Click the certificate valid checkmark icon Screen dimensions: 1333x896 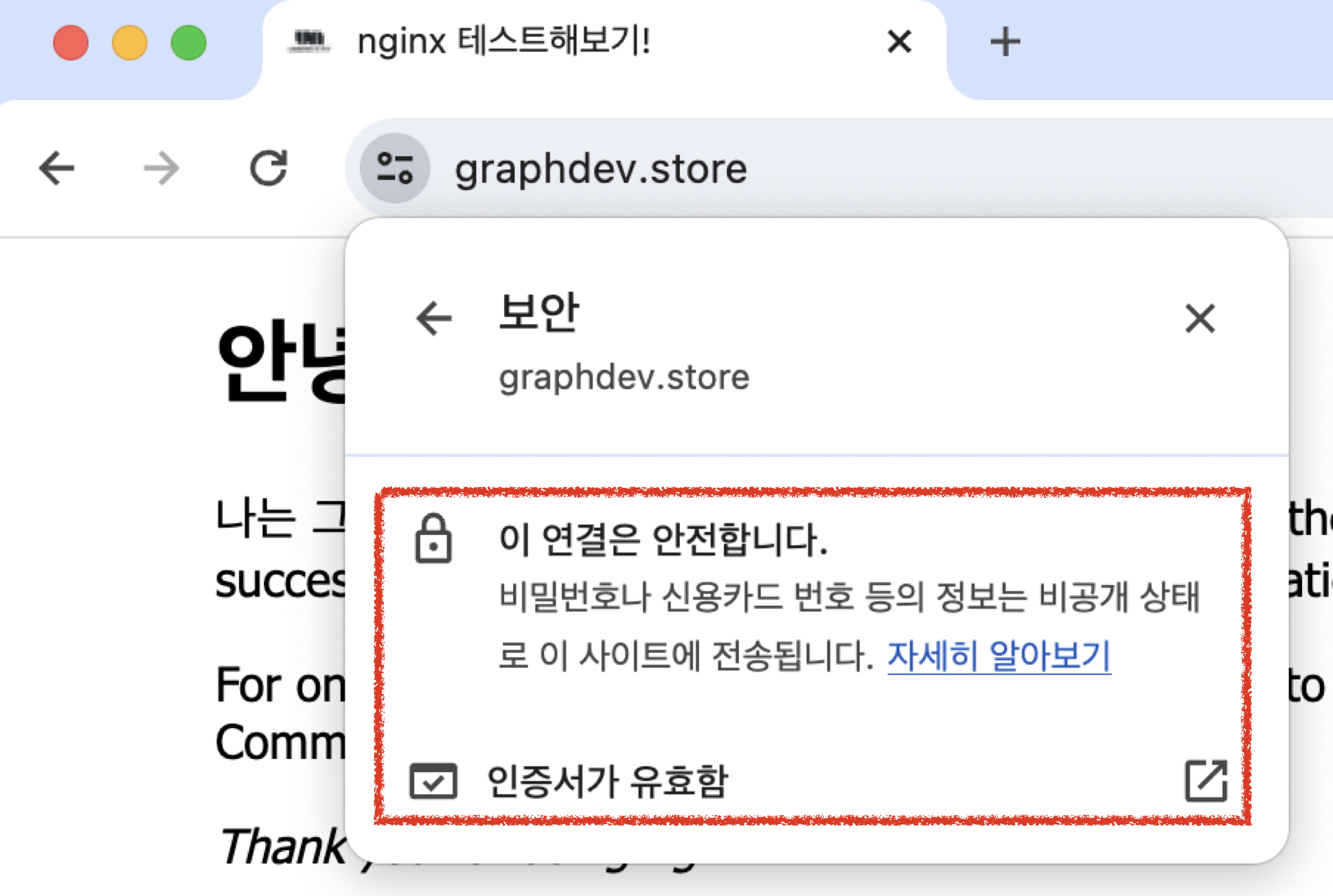point(433,781)
